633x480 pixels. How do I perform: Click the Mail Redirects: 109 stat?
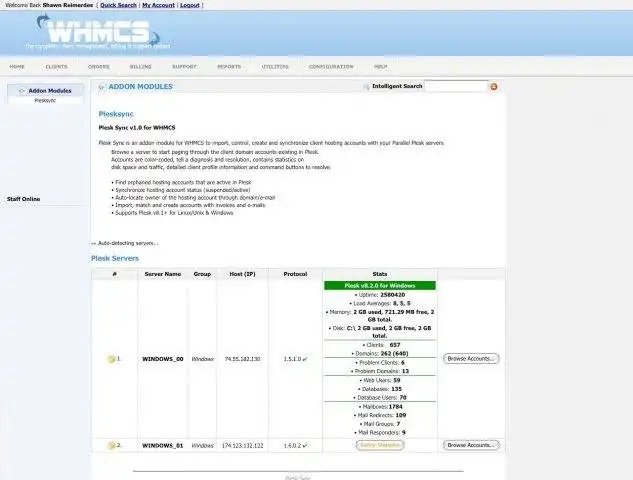pos(380,415)
